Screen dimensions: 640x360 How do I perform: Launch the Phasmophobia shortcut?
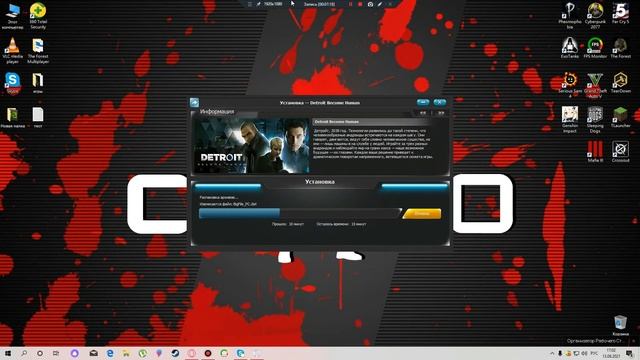click(570, 16)
